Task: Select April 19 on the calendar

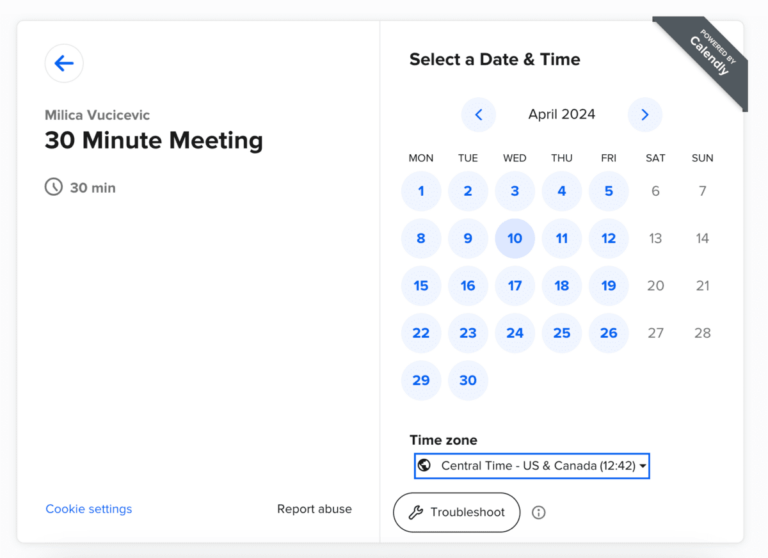Action: point(608,286)
